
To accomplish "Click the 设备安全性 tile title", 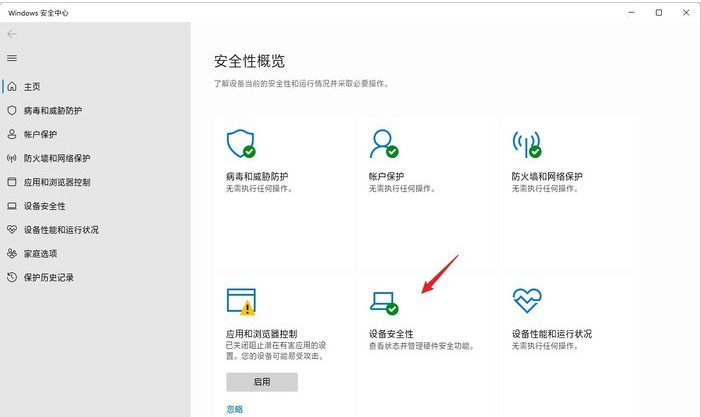I will pos(391,334).
